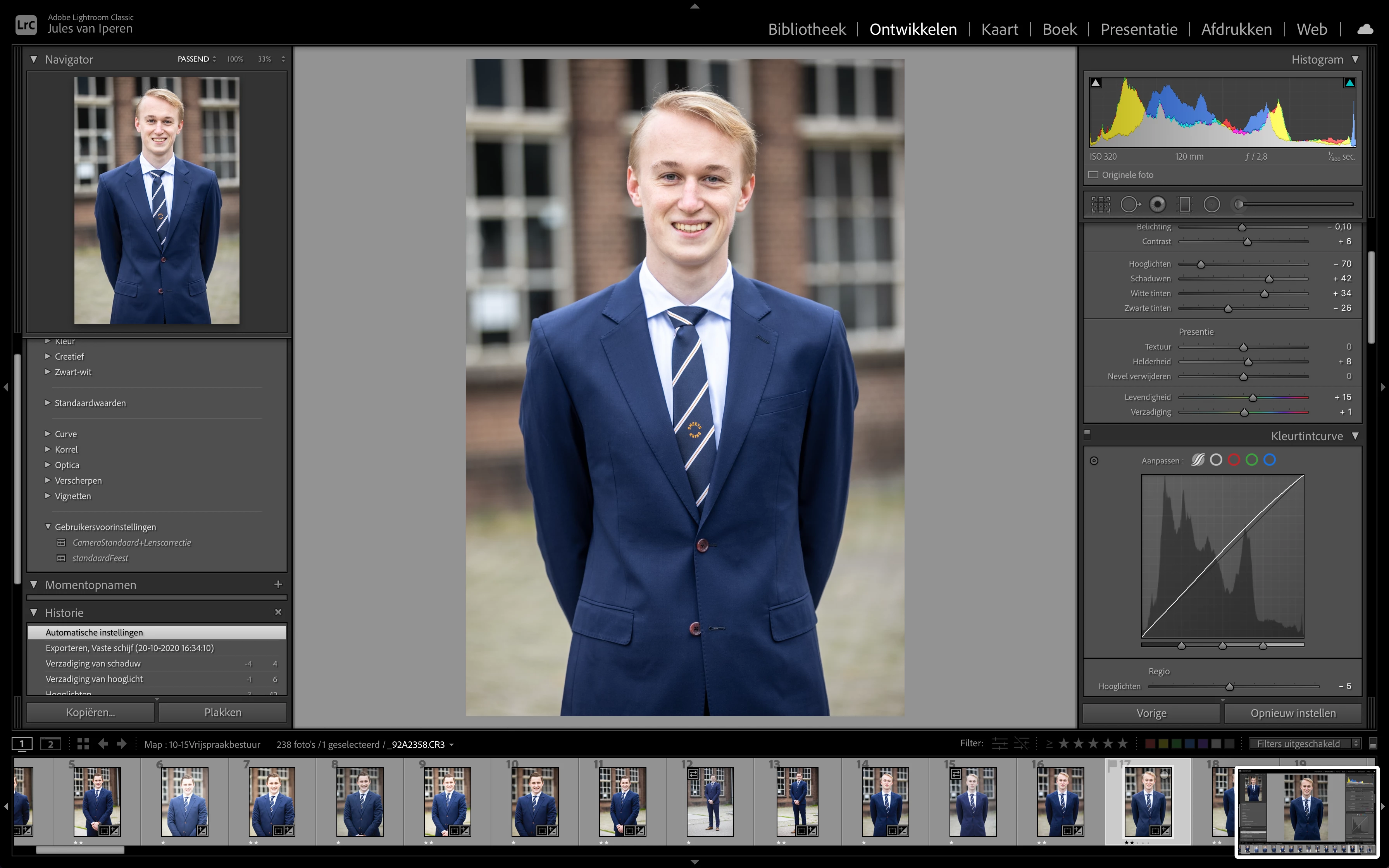1389x868 pixels.
Task: Activate the Red Eye Correction tool
Action: [1158, 204]
